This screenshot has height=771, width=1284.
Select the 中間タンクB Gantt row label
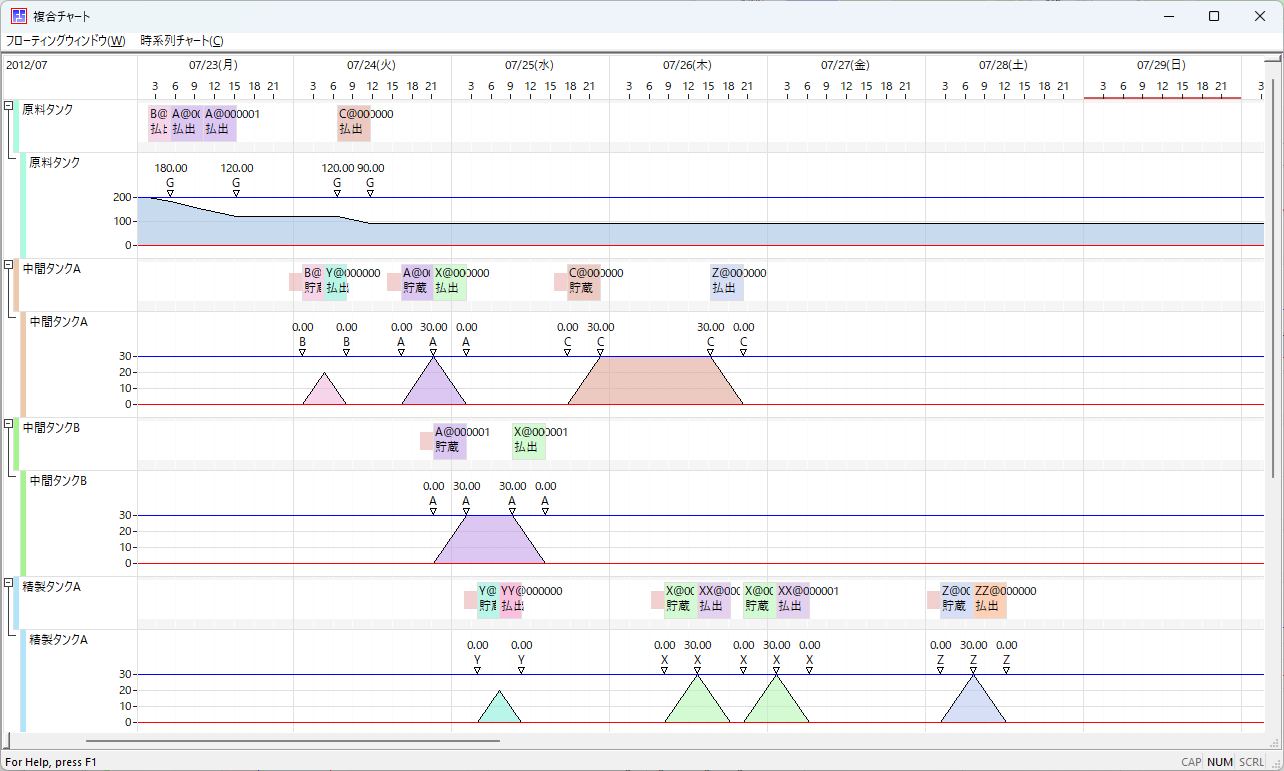point(51,427)
